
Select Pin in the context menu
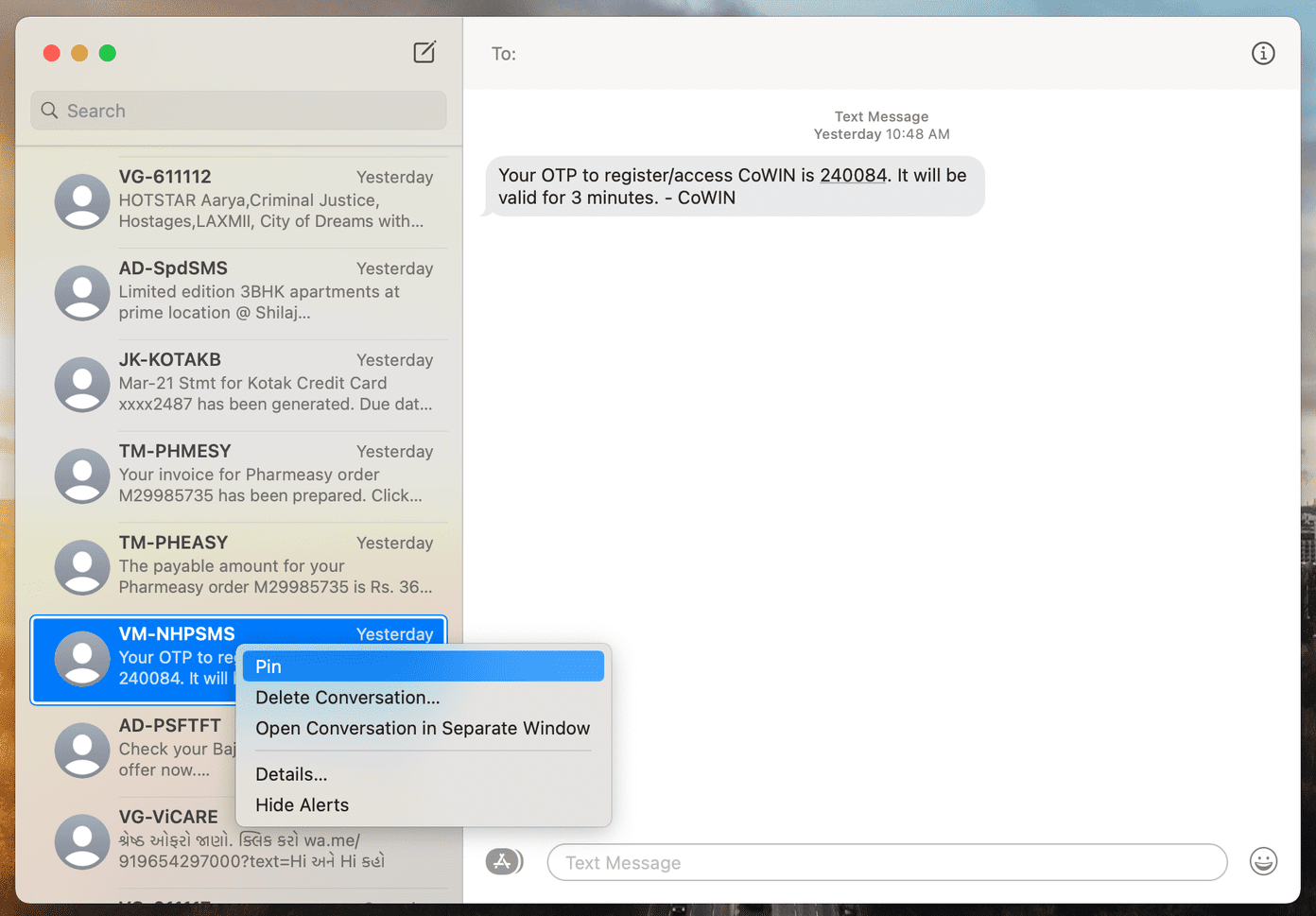[424, 666]
